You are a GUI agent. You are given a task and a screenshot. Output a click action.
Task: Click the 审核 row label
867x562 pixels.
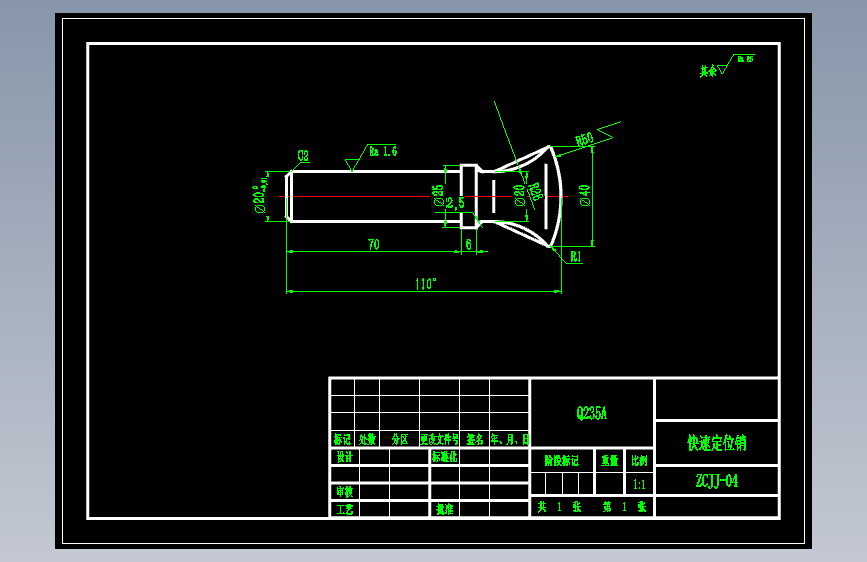point(344,491)
